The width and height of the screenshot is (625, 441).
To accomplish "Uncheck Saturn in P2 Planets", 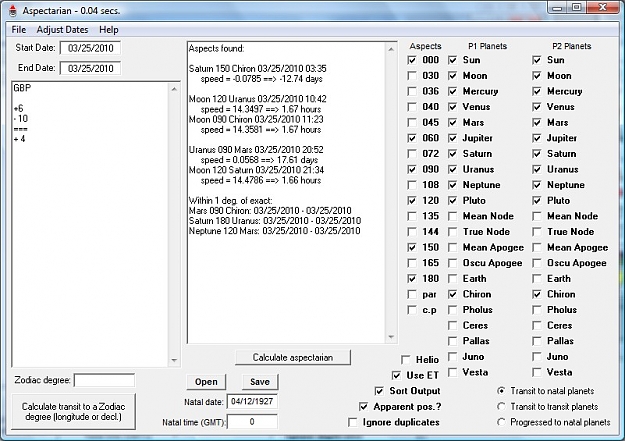I will [x=537, y=154].
